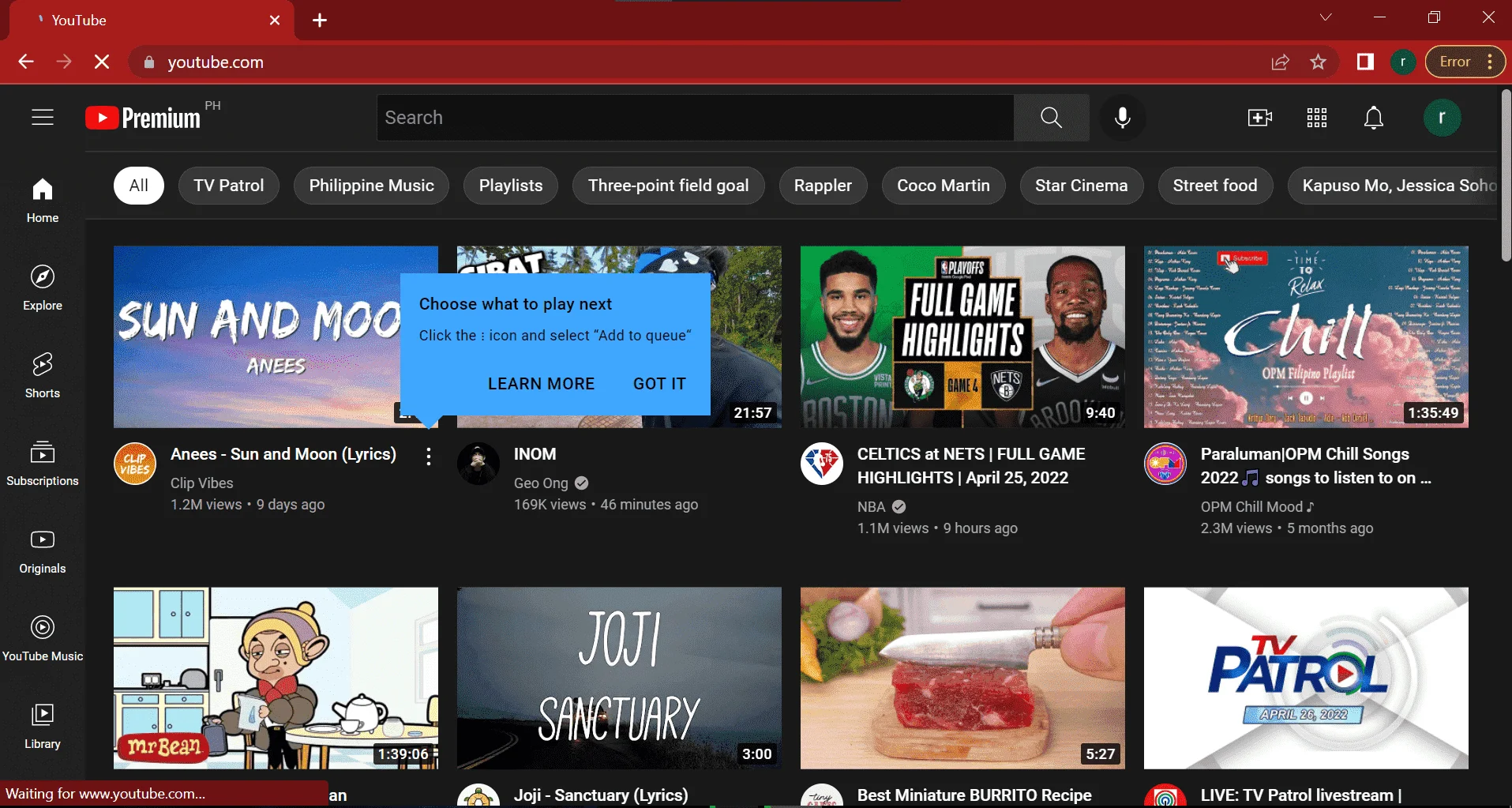Image resolution: width=1512 pixels, height=808 pixels.
Task: Open more options for Anees Sun and Moon video
Action: click(x=428, y=456)
